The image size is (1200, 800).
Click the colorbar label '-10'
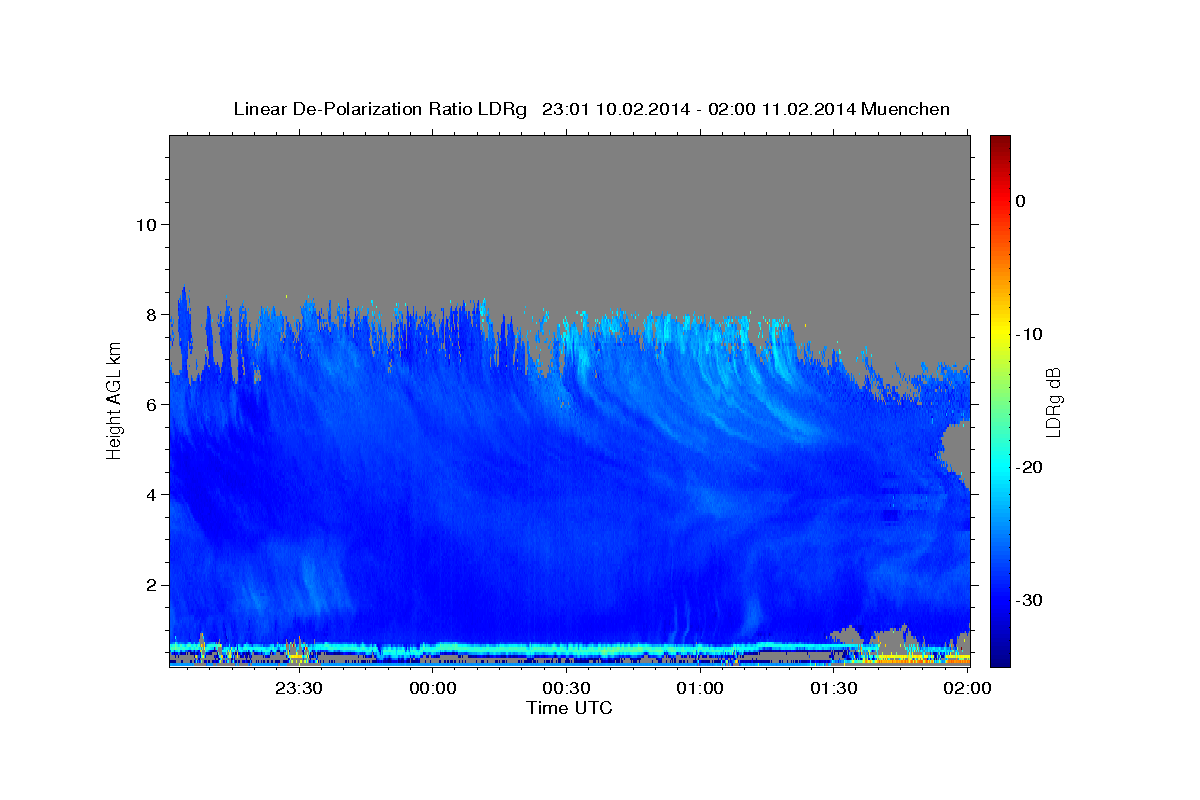pyautogui.click(x=1029, y=334)
